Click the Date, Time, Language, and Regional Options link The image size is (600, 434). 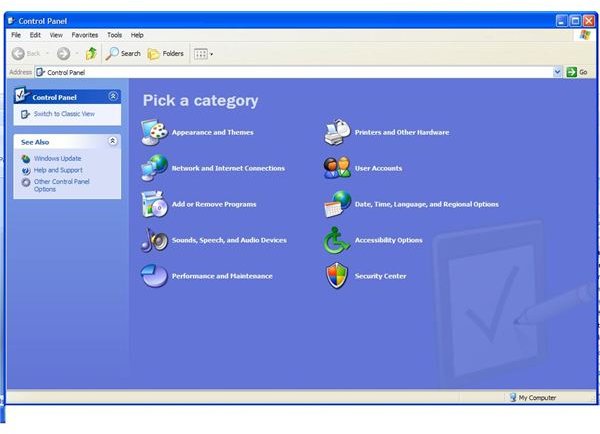(427, 204)
